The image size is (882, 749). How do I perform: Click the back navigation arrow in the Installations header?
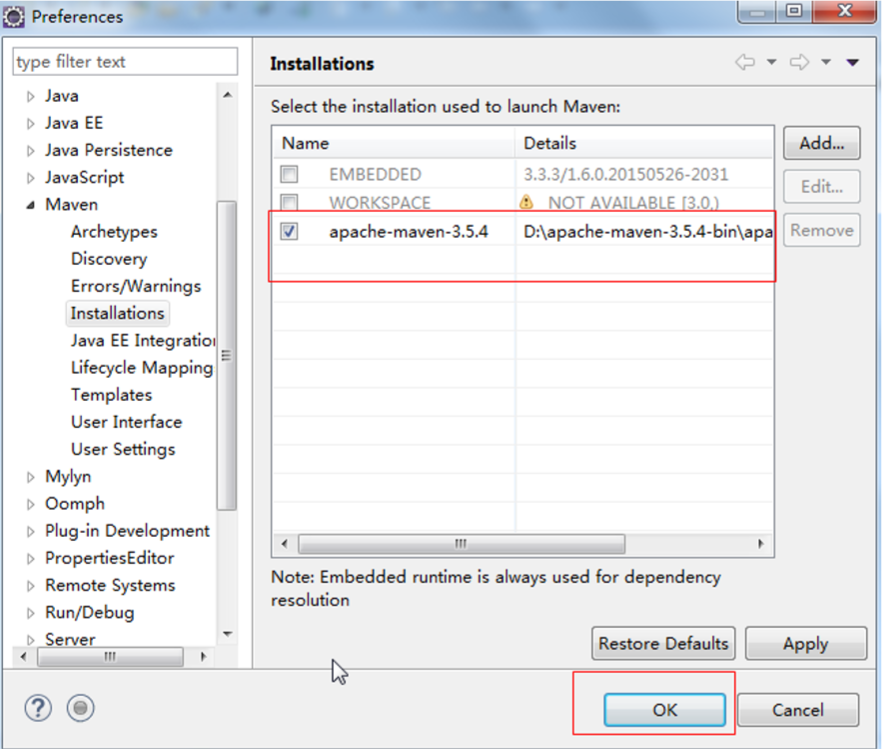coord(745,61)
